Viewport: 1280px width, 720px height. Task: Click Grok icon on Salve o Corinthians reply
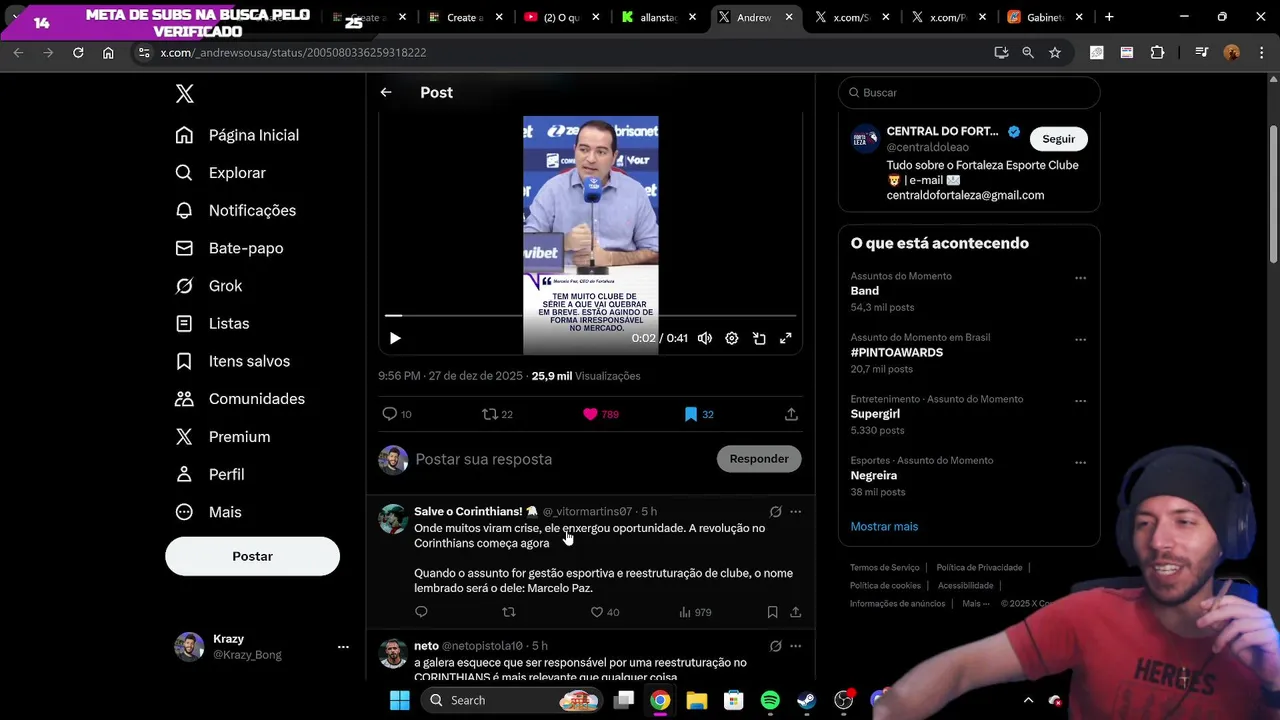tap(775, 511)
